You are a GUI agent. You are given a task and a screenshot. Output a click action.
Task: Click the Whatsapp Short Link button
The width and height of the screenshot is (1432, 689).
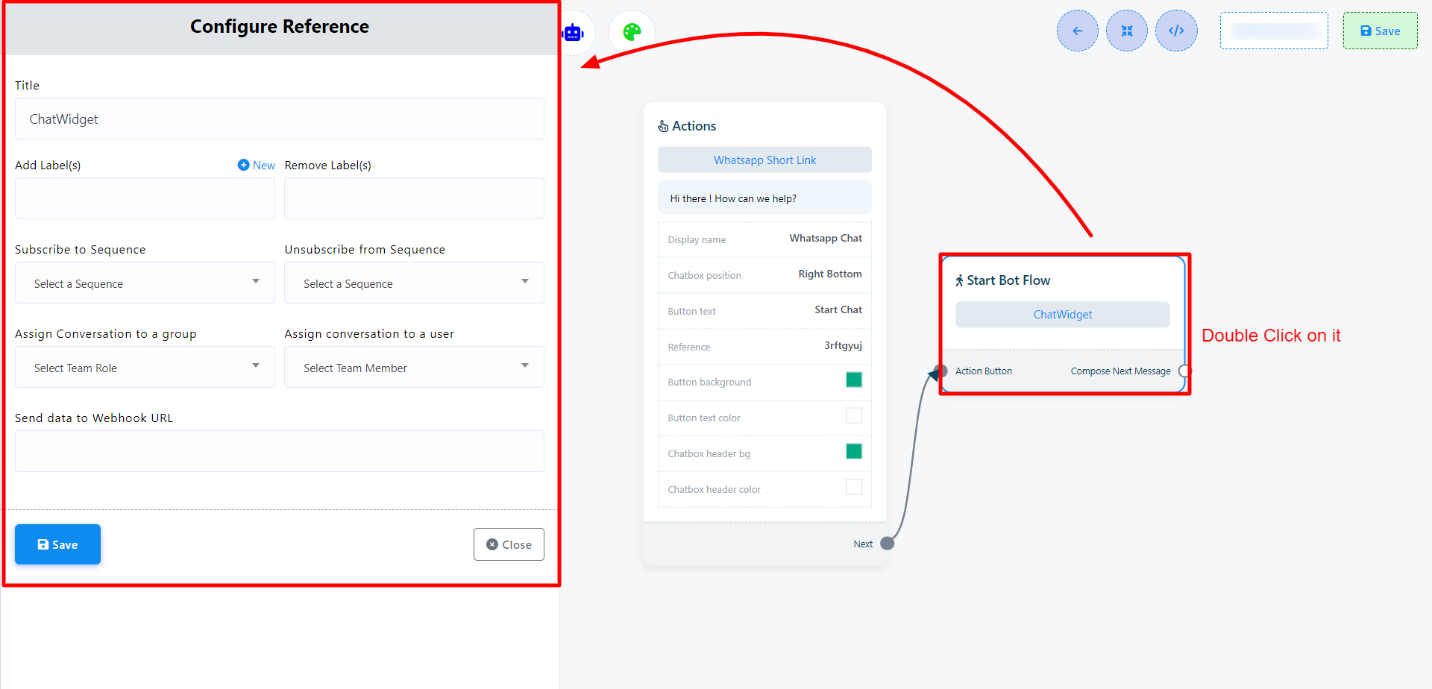764,160
